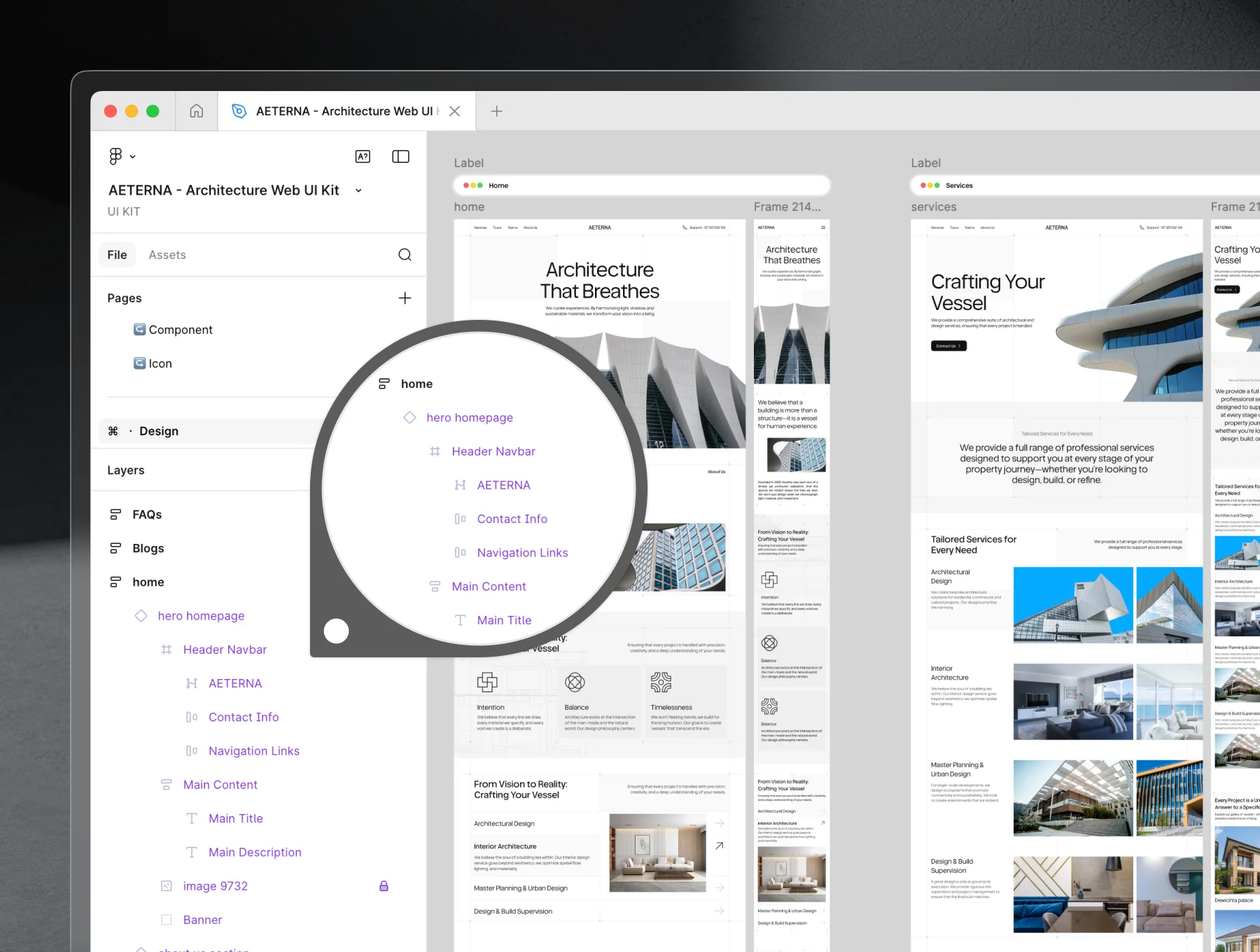Switch to the File tab

pyautogui.click(x=117, y=255)
